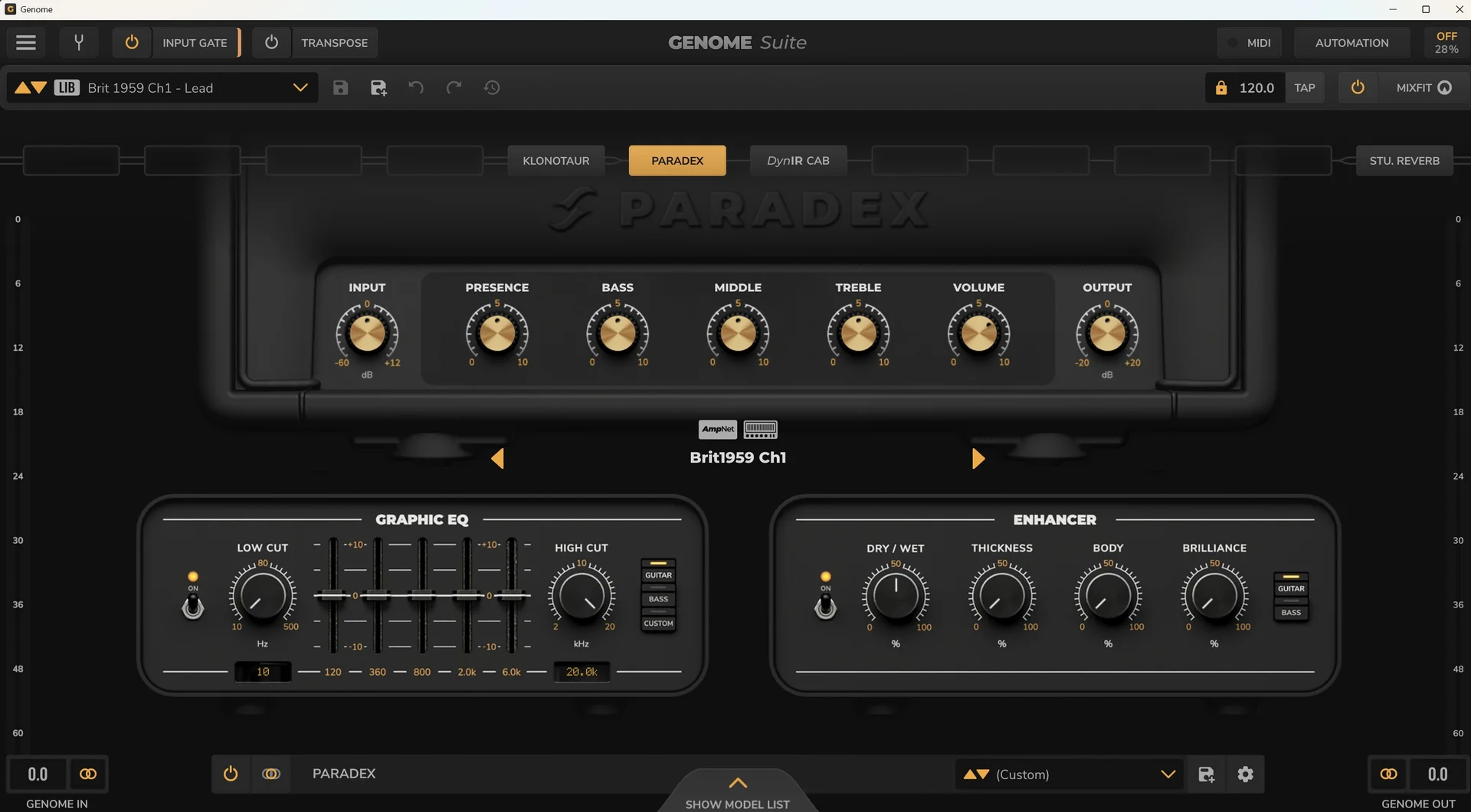Viewport: 1471px width, 812px height.
Task: Toggle the Enhancer on switch
Action: coord(825,606)
